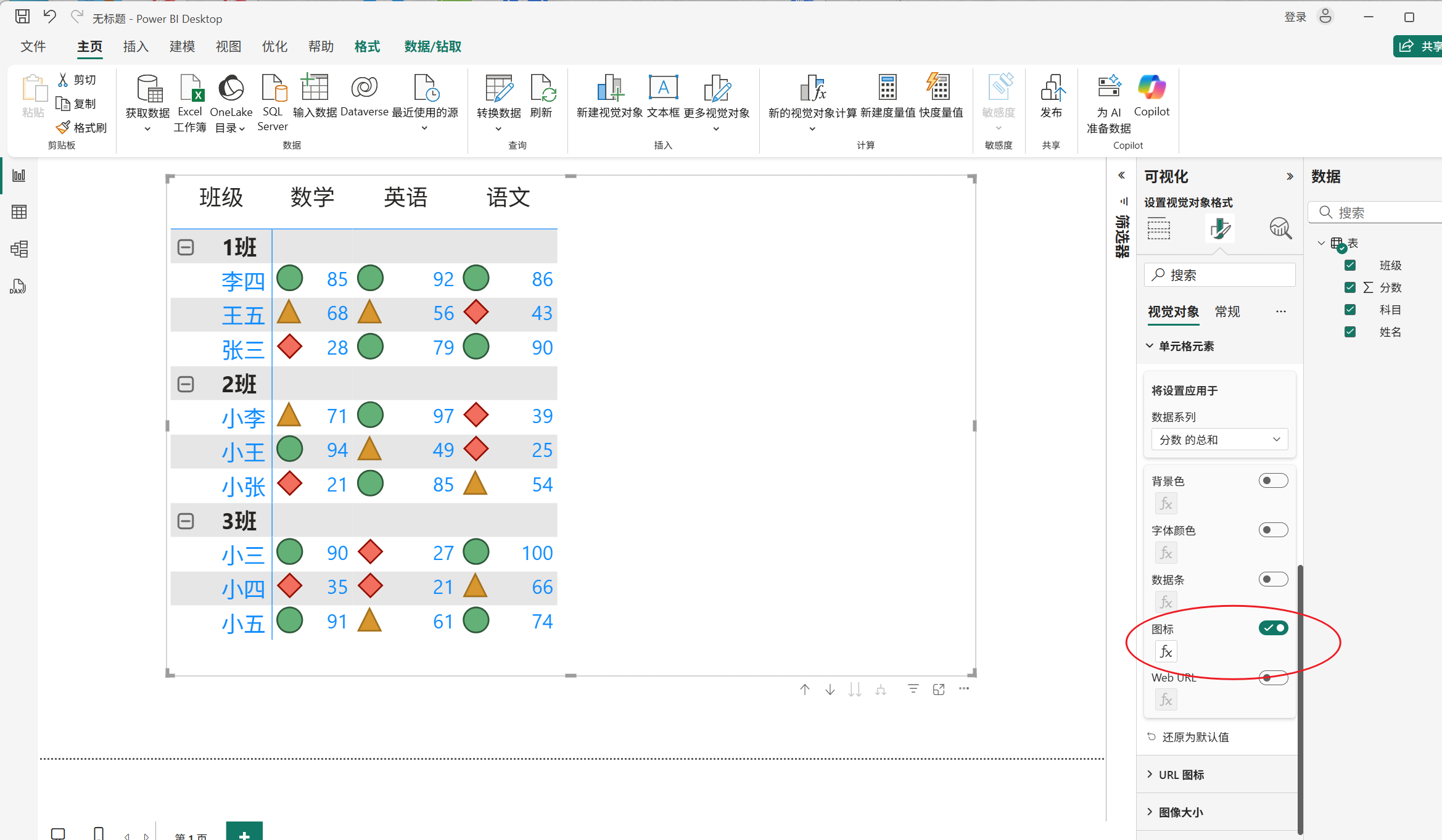Switch to Table view in left sidebar

19,212
